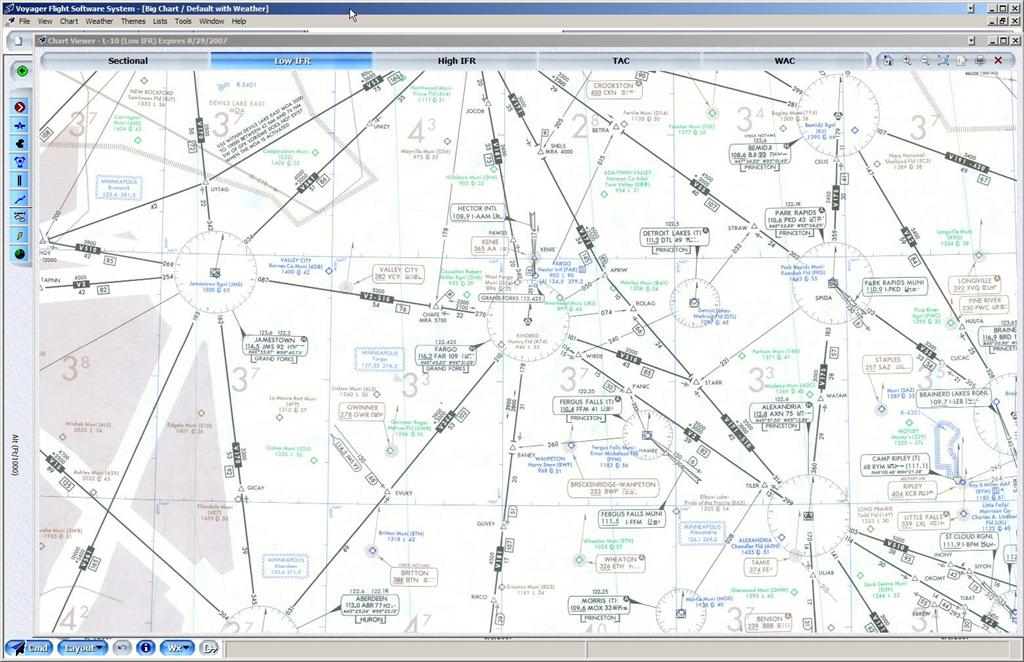Click the small plane icon beside File menu

pyautogui.click(x=11, y=21)
